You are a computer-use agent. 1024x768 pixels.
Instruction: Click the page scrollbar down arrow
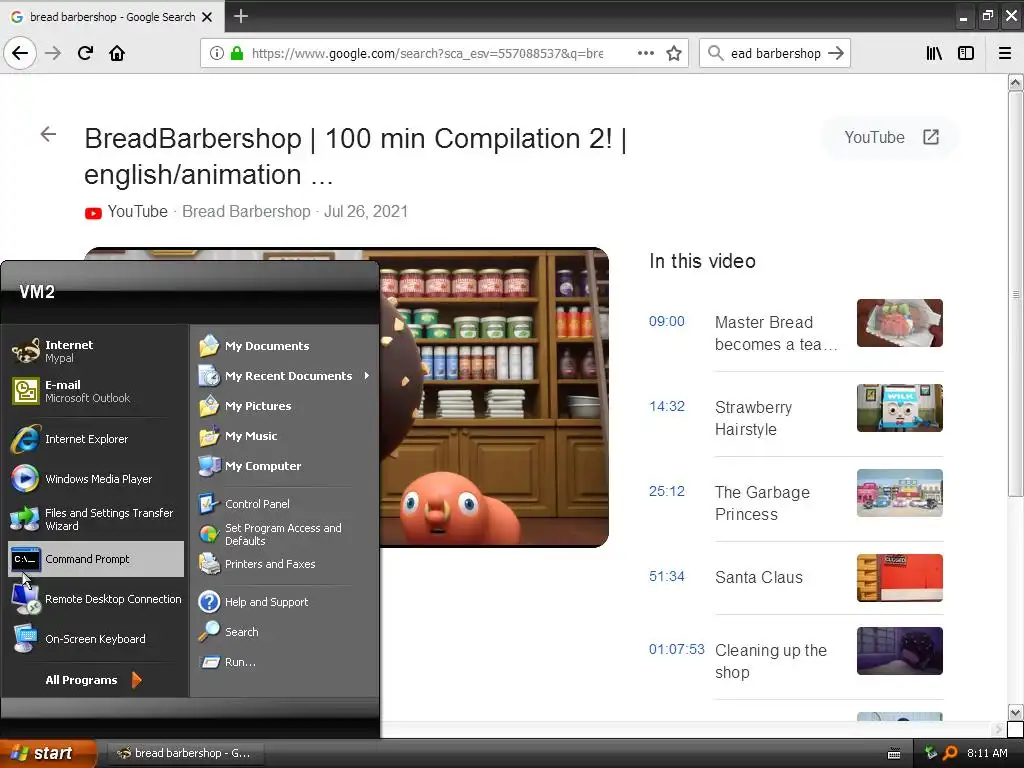(x=1015, y=712)
